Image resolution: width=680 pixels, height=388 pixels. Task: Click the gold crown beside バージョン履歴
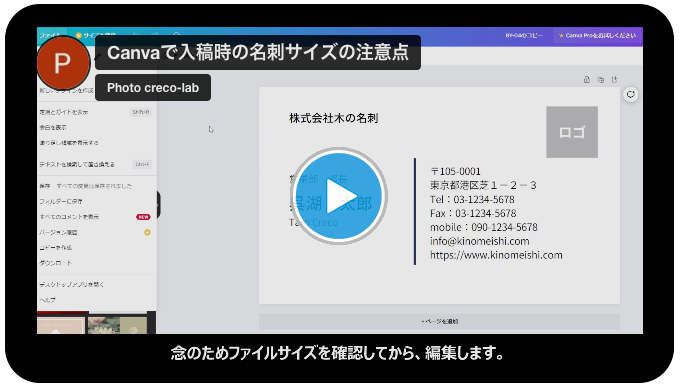[x=147, y=232]
